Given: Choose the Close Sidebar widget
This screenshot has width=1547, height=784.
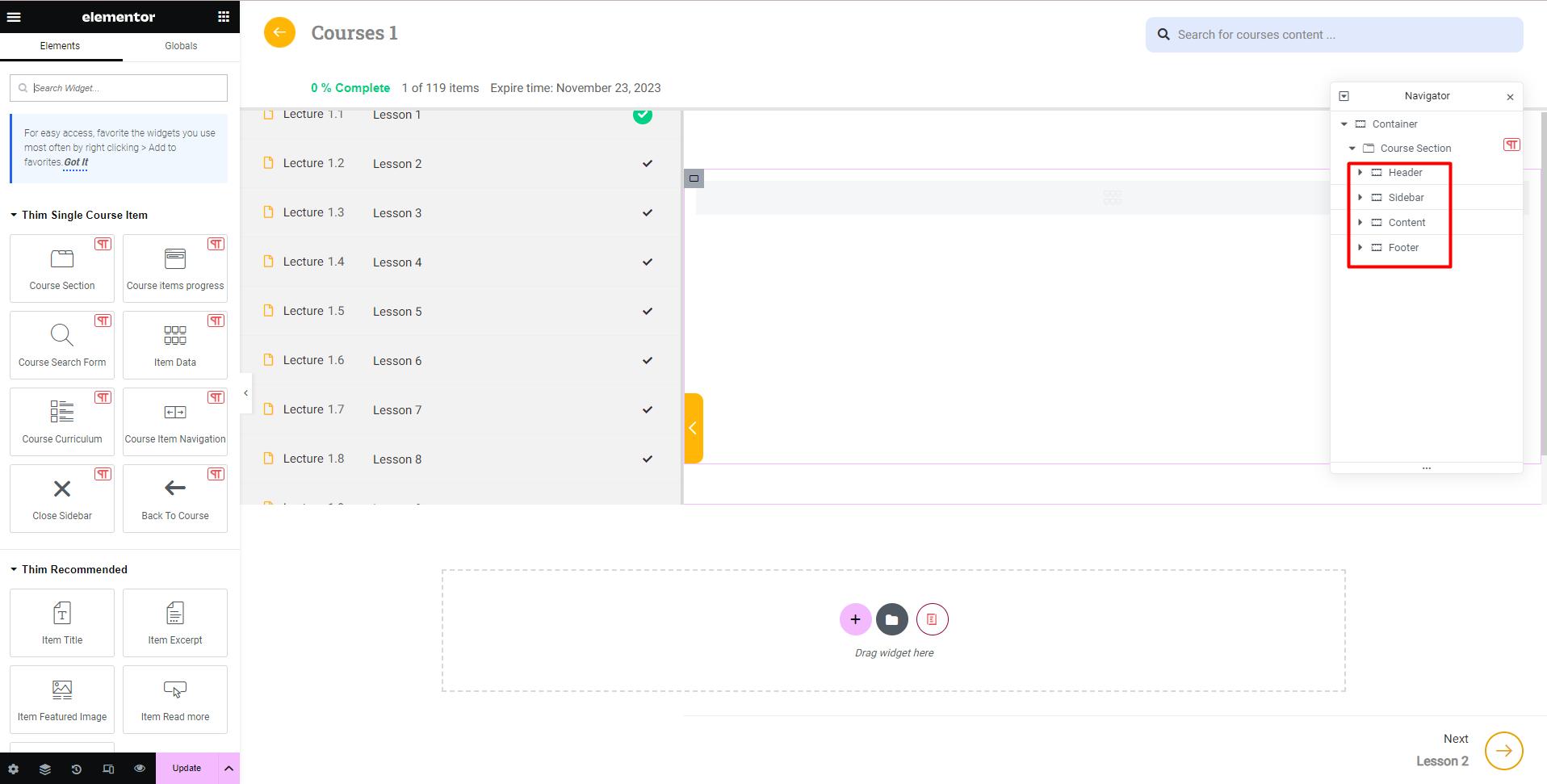Looking at the screenshot, I should [62, 498].
